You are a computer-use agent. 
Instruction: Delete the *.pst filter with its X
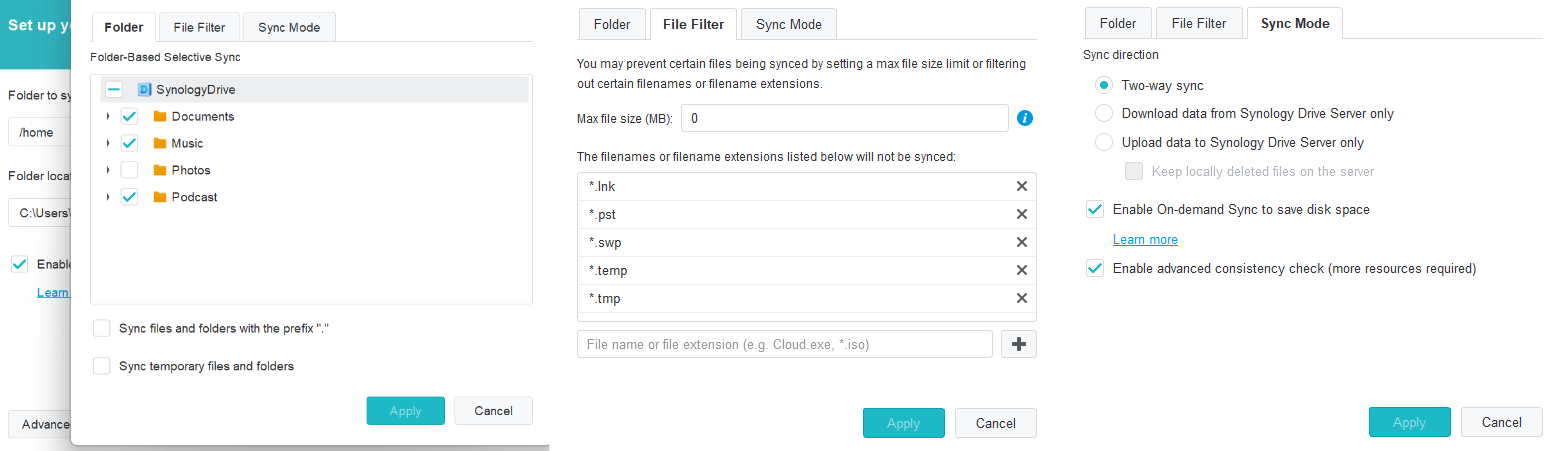(1022, 214)
